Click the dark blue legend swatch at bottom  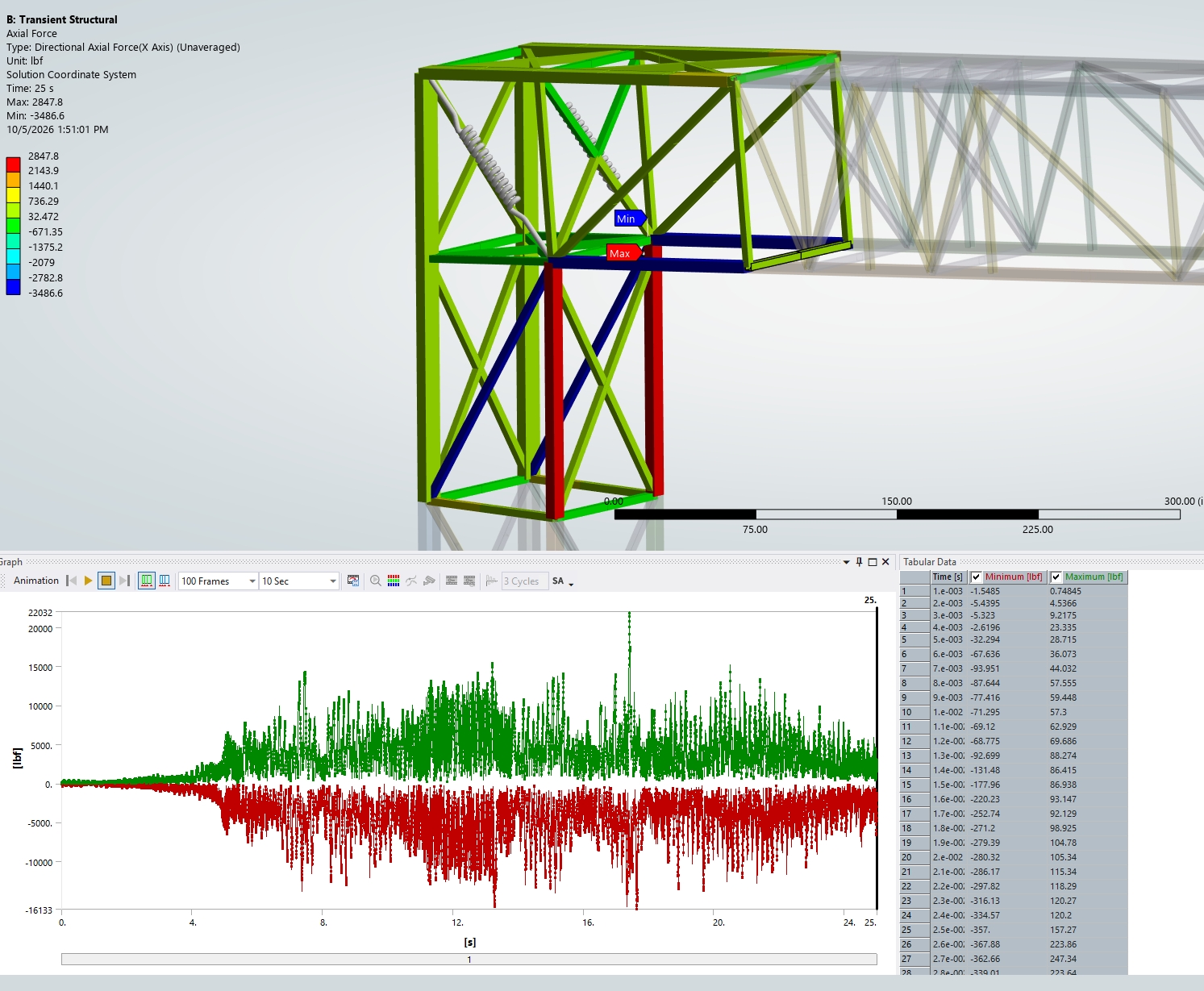tap(13, 287)
